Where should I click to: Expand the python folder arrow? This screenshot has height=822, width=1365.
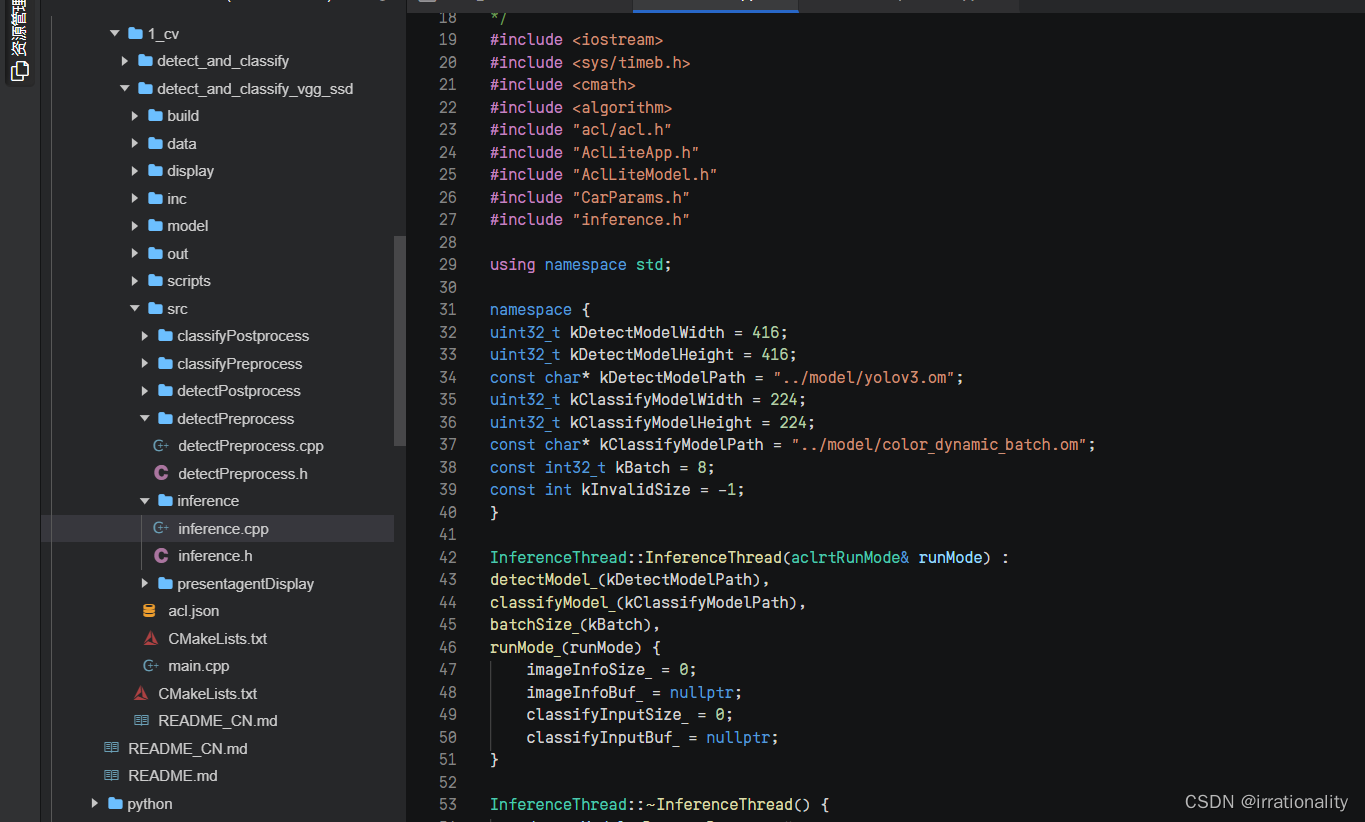click(x=95, y=803)
